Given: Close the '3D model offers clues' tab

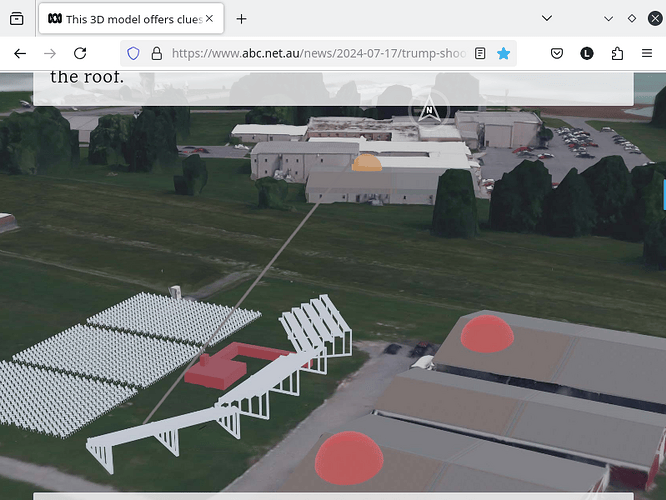Looking at the screenshot, I should tap(209, 19).
